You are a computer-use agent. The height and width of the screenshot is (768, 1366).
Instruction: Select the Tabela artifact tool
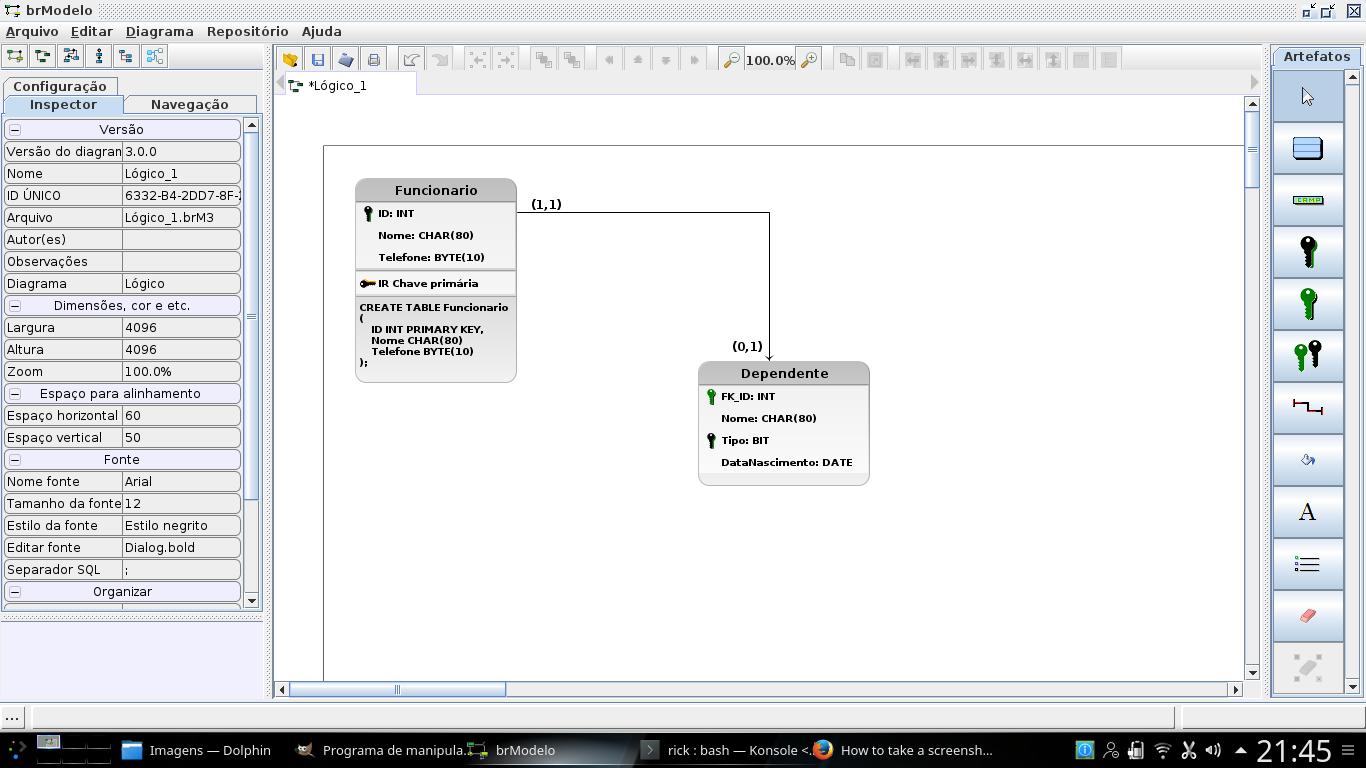(x=1308, y=147)
